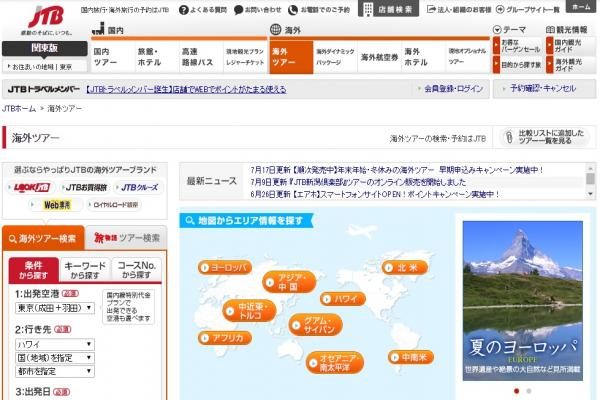Click 会員登録・ログイン
600x400 pixels.
(x=453, y=89)
